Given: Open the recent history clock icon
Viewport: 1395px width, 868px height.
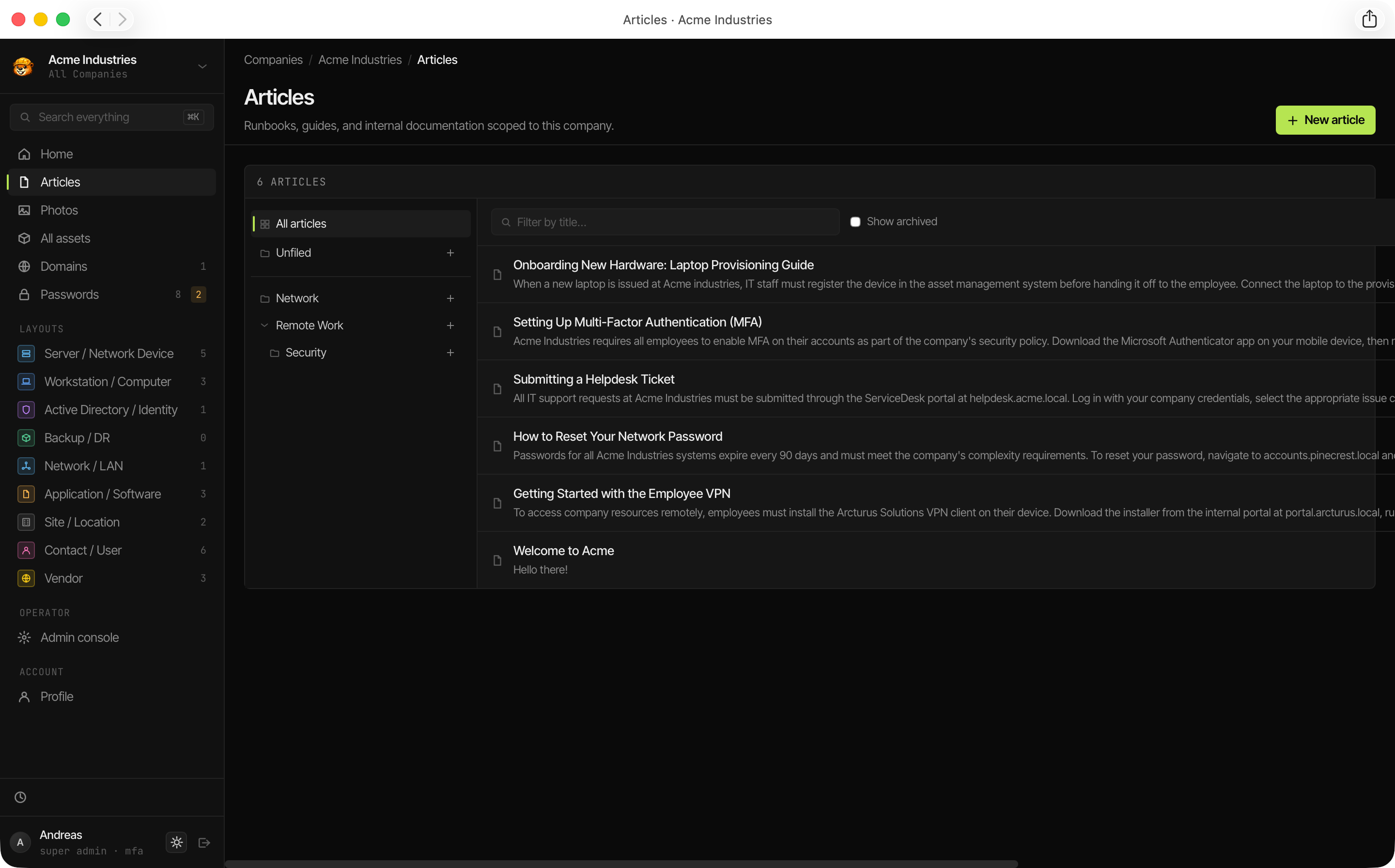Looking at the screenshot, I should pyautogui.click(x=21, y=797).
